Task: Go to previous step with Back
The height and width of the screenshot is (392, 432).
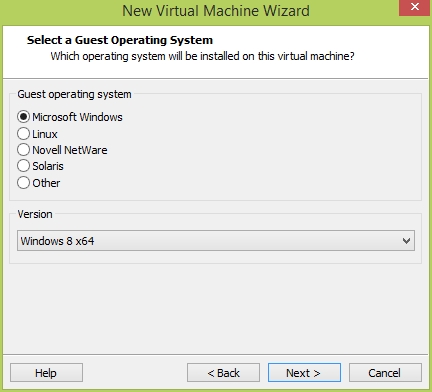Action: pos(223,373)
